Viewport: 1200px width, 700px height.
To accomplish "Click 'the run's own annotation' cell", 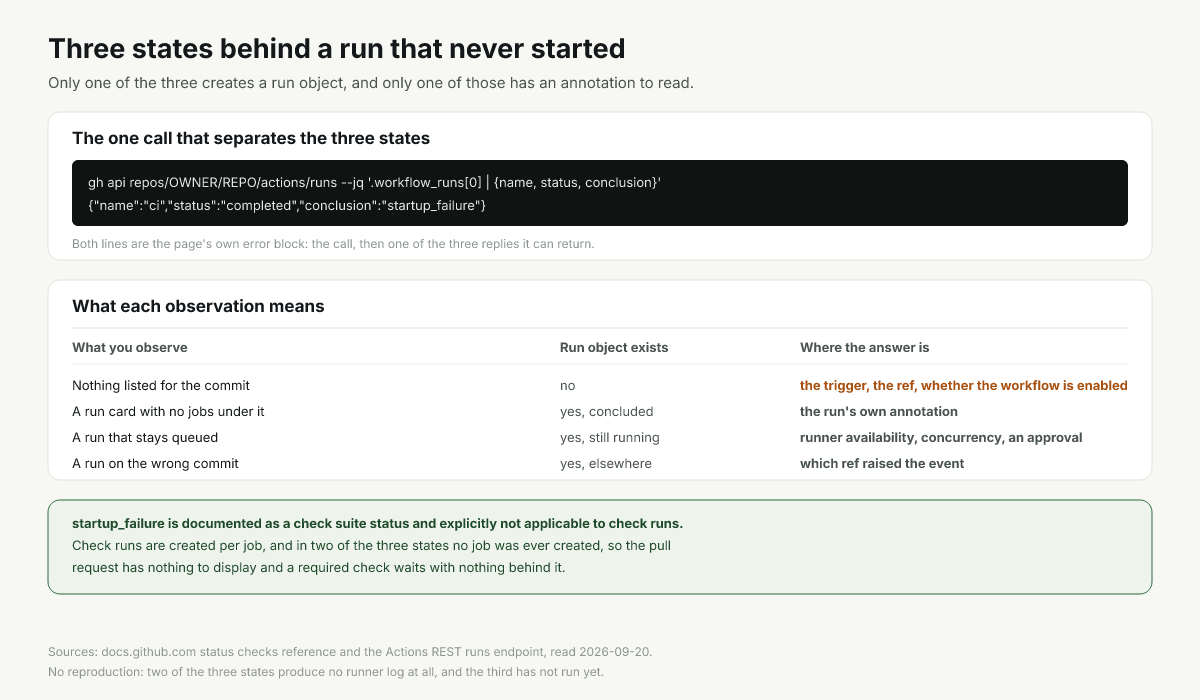I will [879, 411].
